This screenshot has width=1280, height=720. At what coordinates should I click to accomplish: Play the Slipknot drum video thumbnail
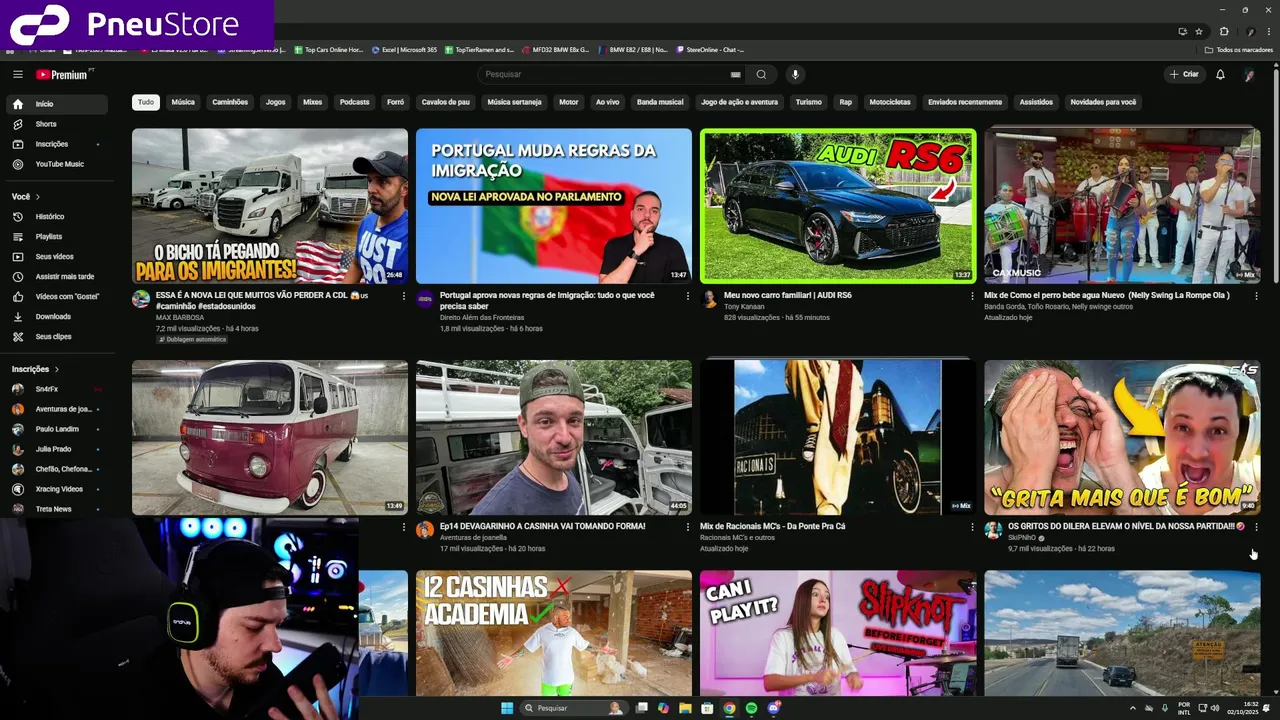pyautogui.click(x=838, y=633)
